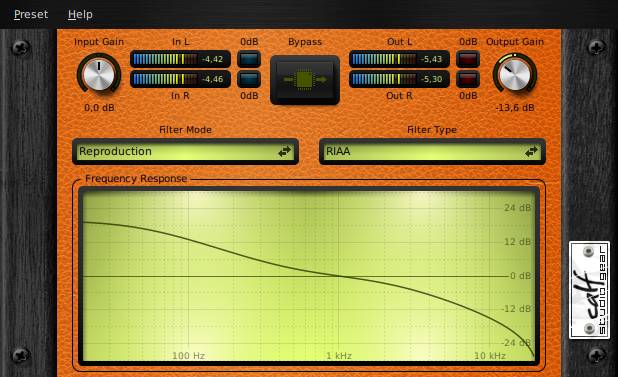Click the Out R red clip indicator
618x377 pixels.
(468, 79)
